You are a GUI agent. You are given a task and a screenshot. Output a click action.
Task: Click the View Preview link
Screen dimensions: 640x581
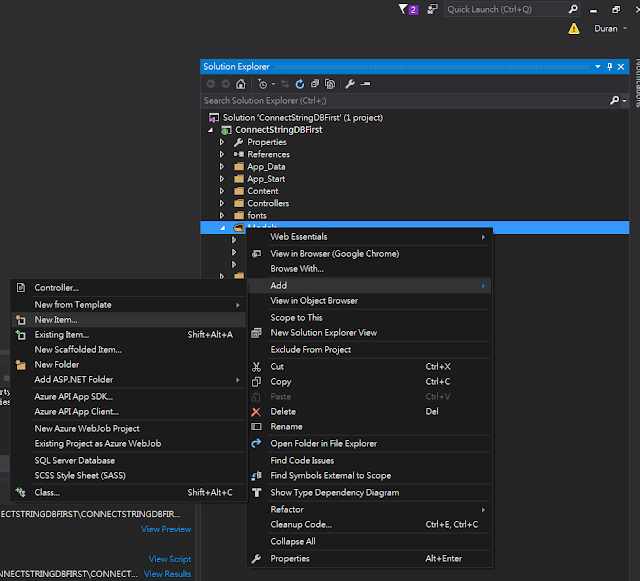coord(165,529)
